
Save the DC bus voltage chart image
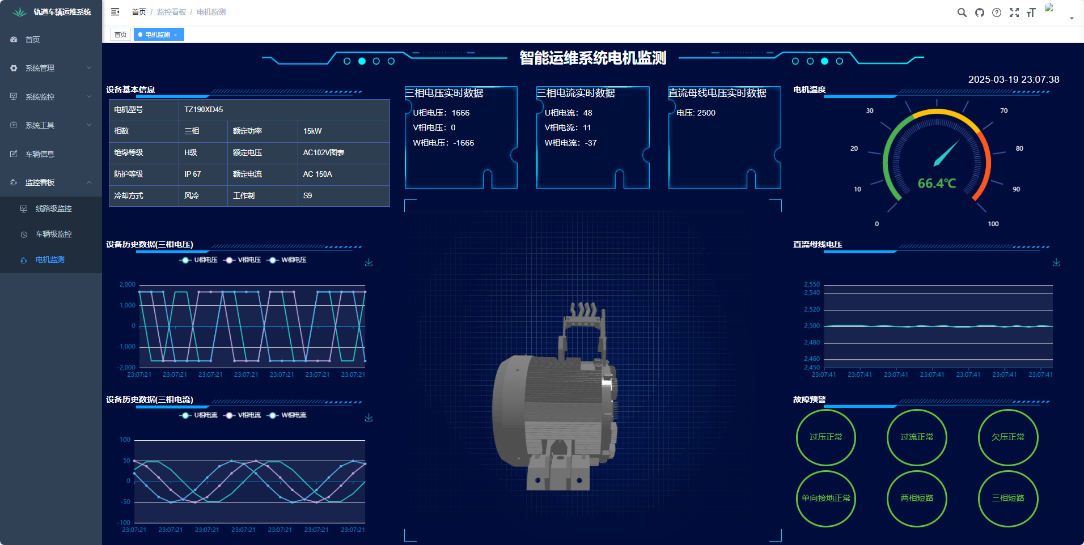point(1057,263)
